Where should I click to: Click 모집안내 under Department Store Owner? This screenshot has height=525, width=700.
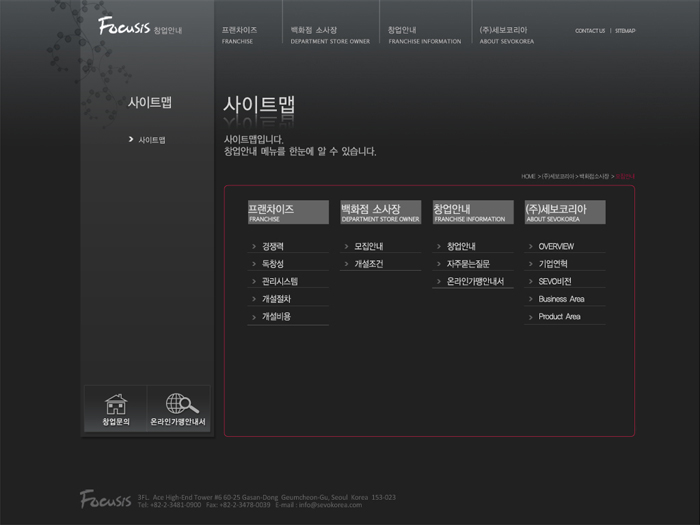tap(369, 246)
